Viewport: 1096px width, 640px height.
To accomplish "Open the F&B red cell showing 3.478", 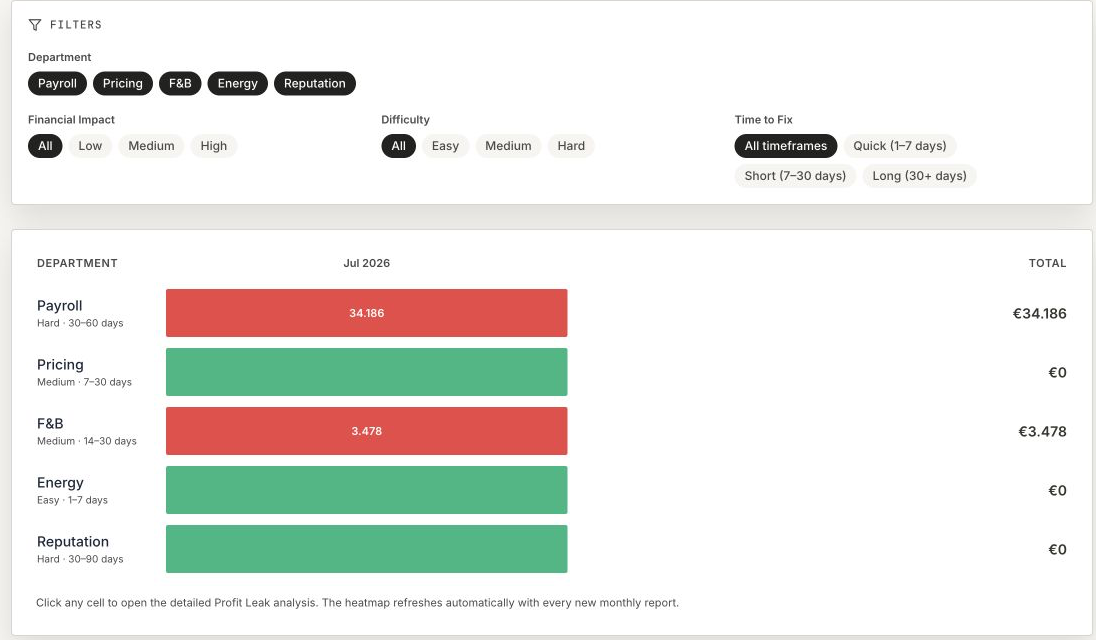I will (366, 431).
